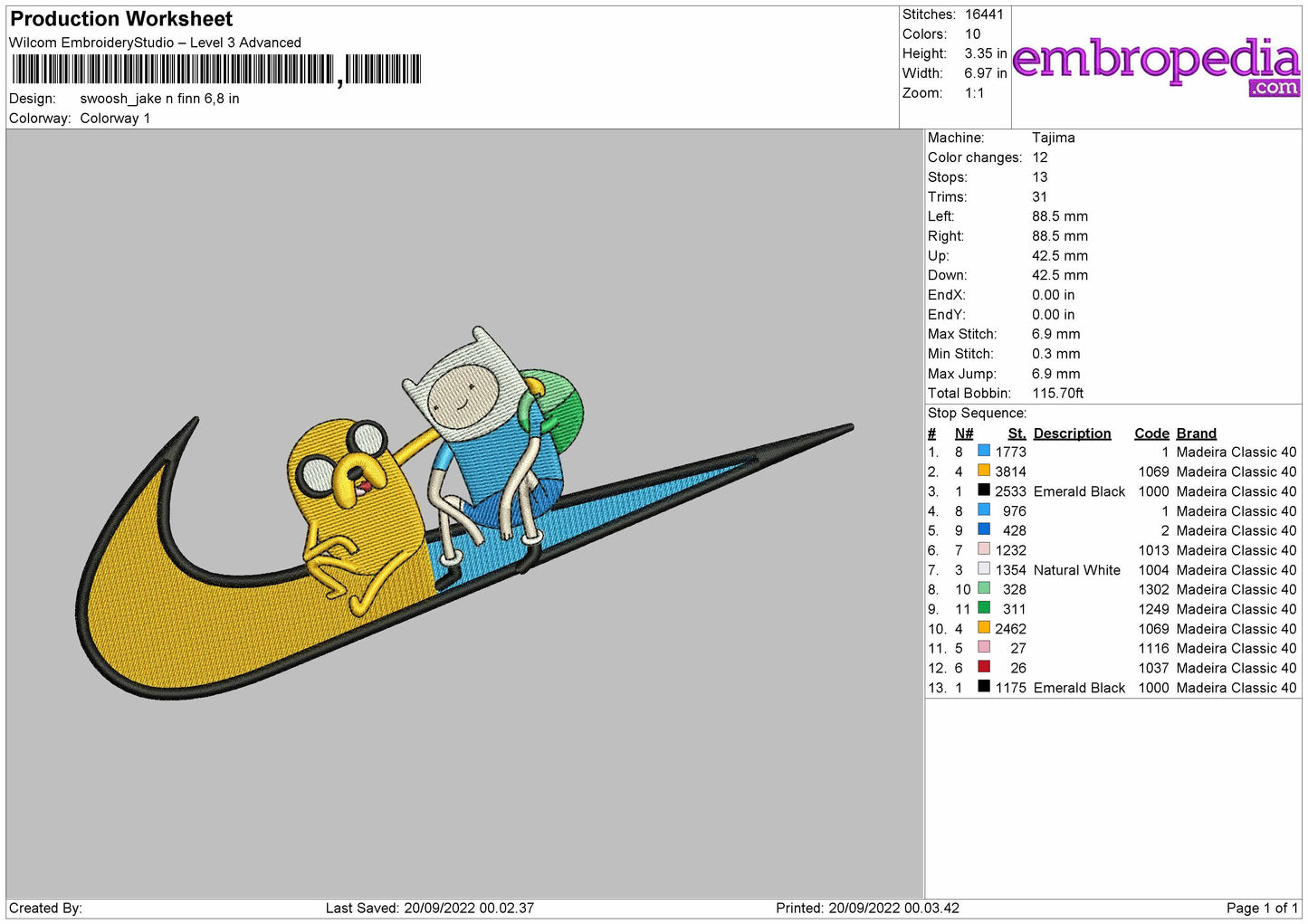
Task: Click the Trims value 31
Action: [1040, 196]
